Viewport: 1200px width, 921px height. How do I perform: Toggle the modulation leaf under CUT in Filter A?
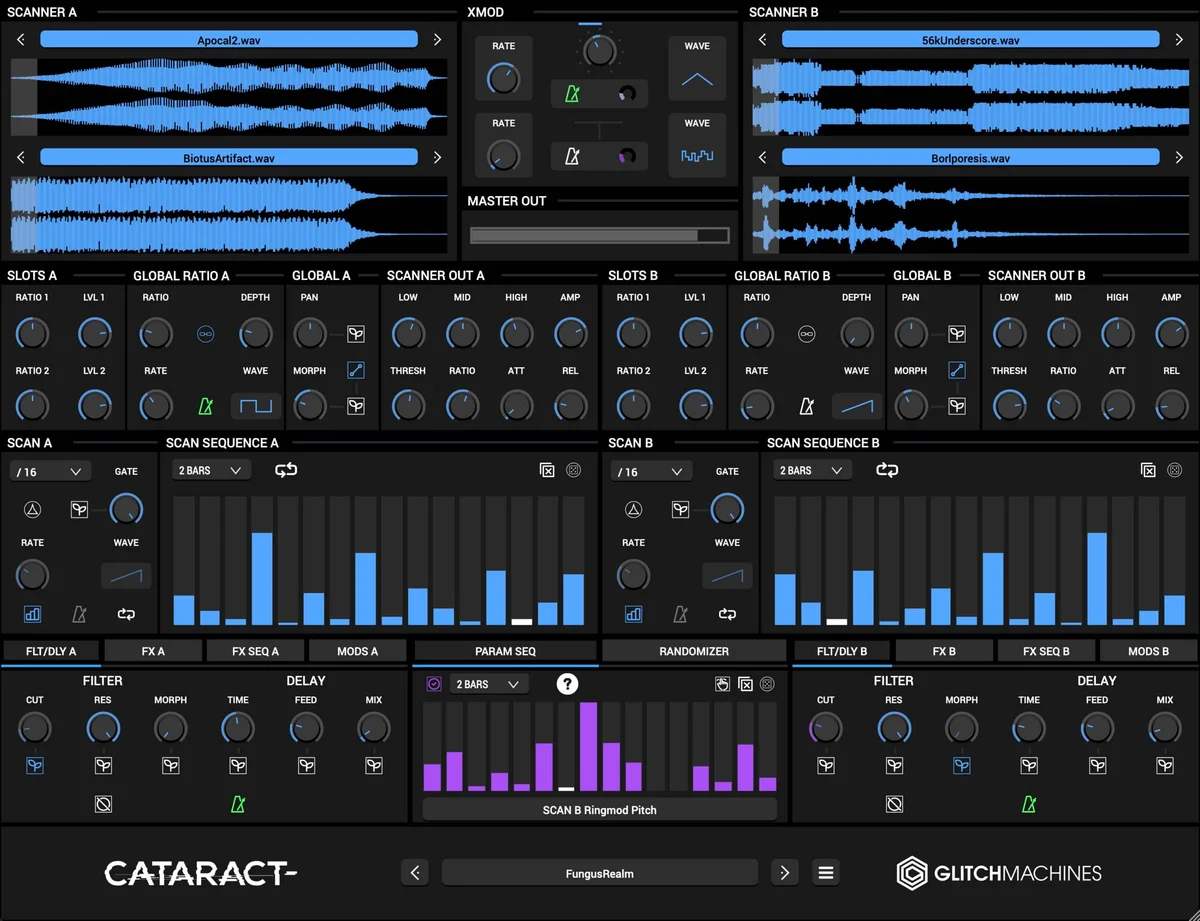[35, 765]
